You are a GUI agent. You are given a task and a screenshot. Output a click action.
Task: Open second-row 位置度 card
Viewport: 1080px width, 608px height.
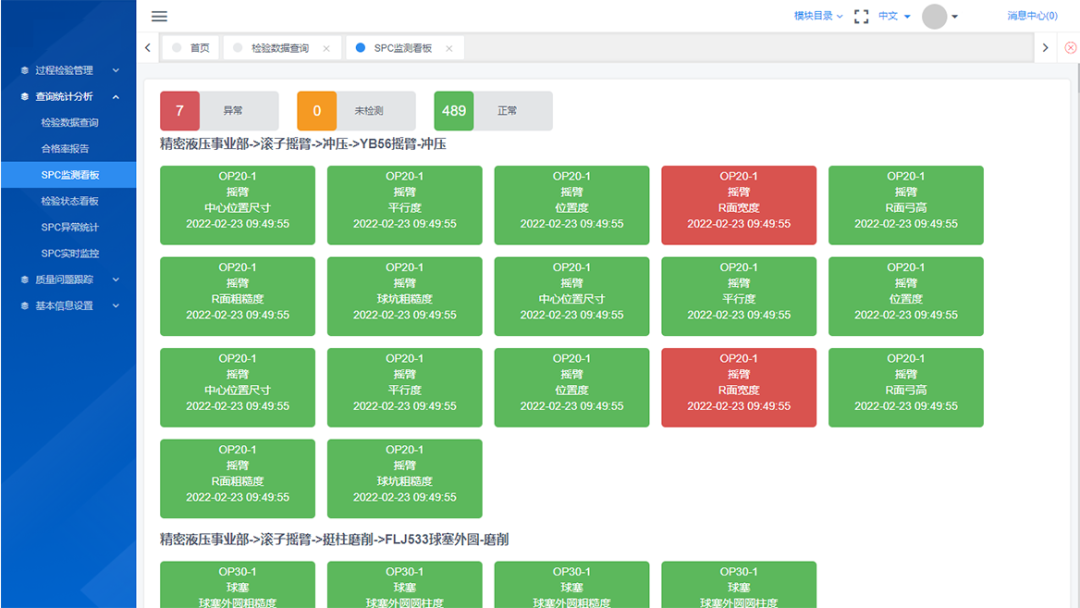[x=906, y=296]
